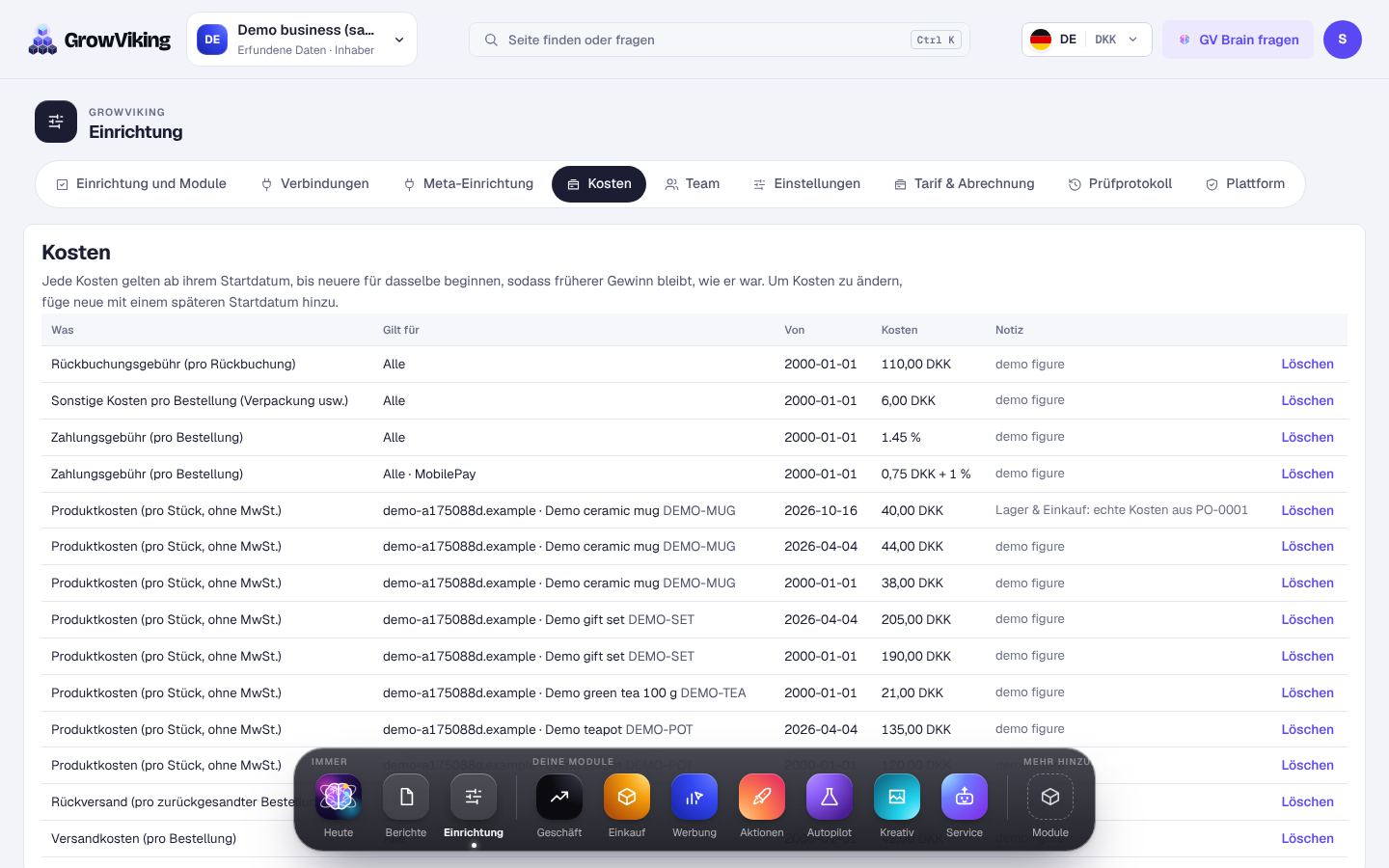Open the Autopilot flask module
Viewport: 1389px width, 868px height.
coord(830,798)
